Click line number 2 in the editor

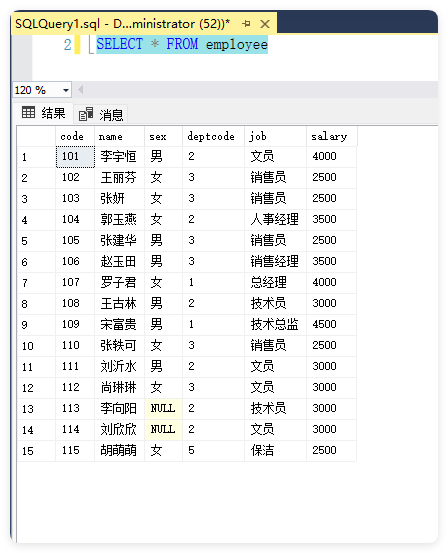(67, 45)
